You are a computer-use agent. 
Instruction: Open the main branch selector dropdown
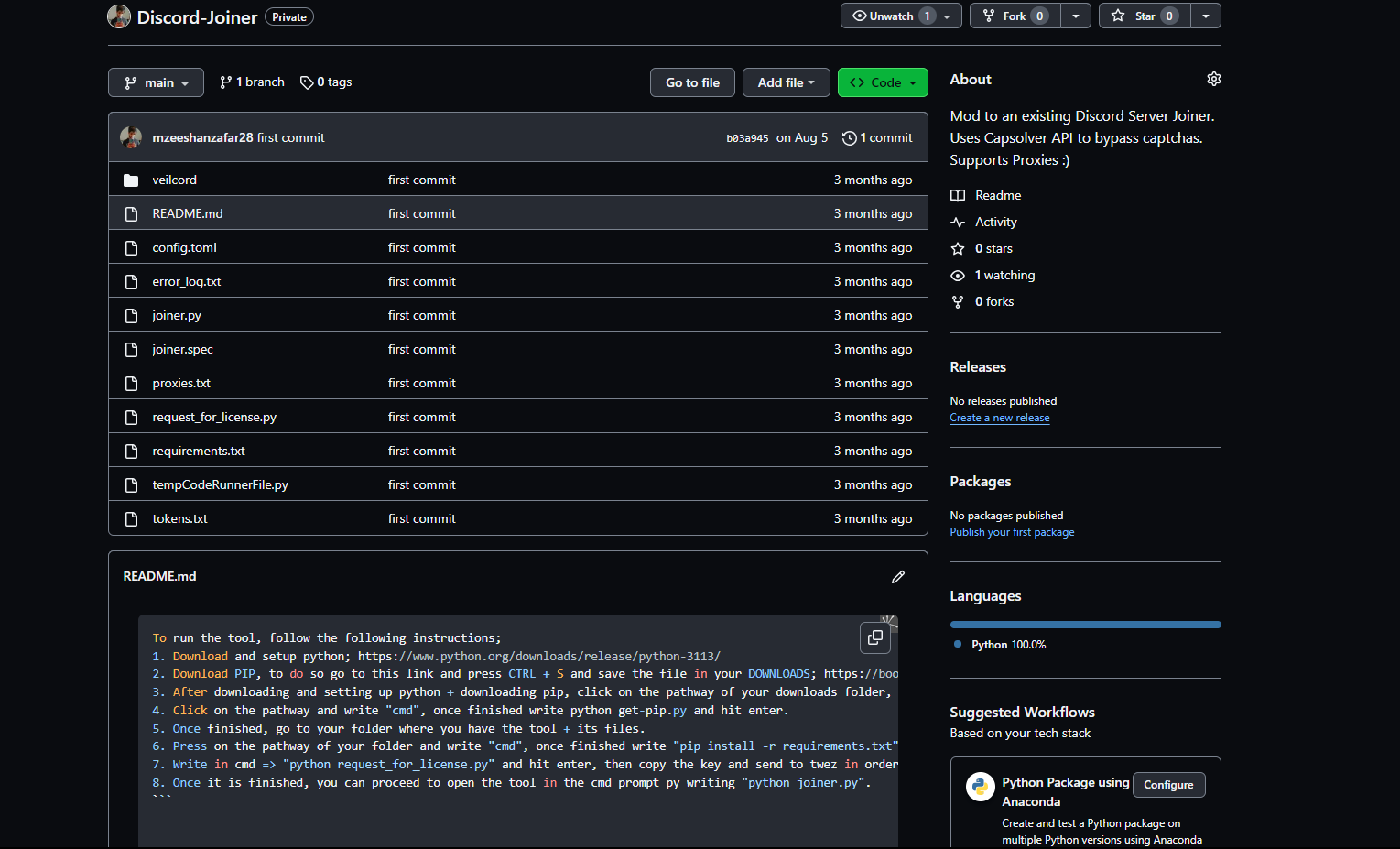pyautogui.click(x=156, y=82)
